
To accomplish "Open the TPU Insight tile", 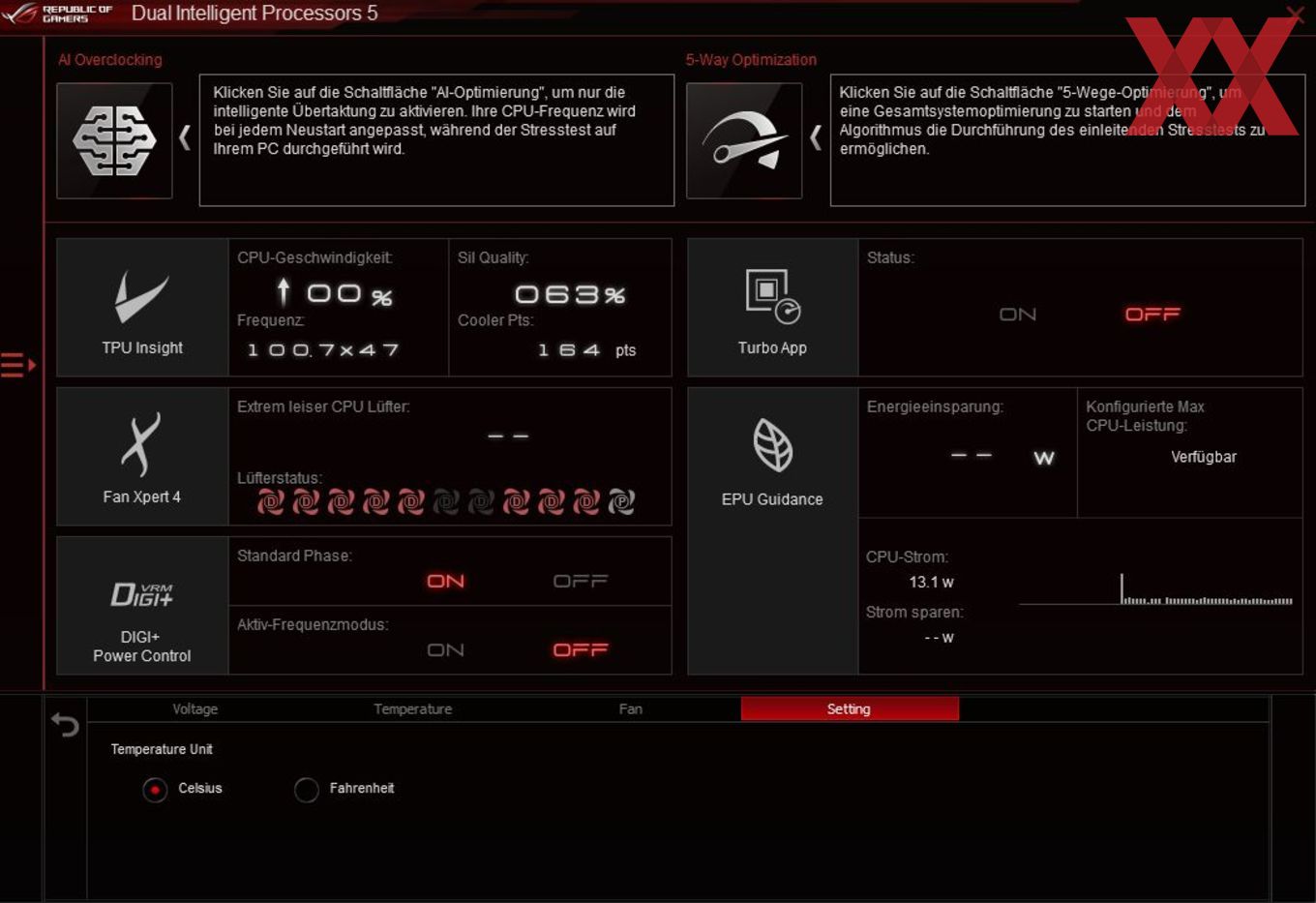I will point(142,308).
